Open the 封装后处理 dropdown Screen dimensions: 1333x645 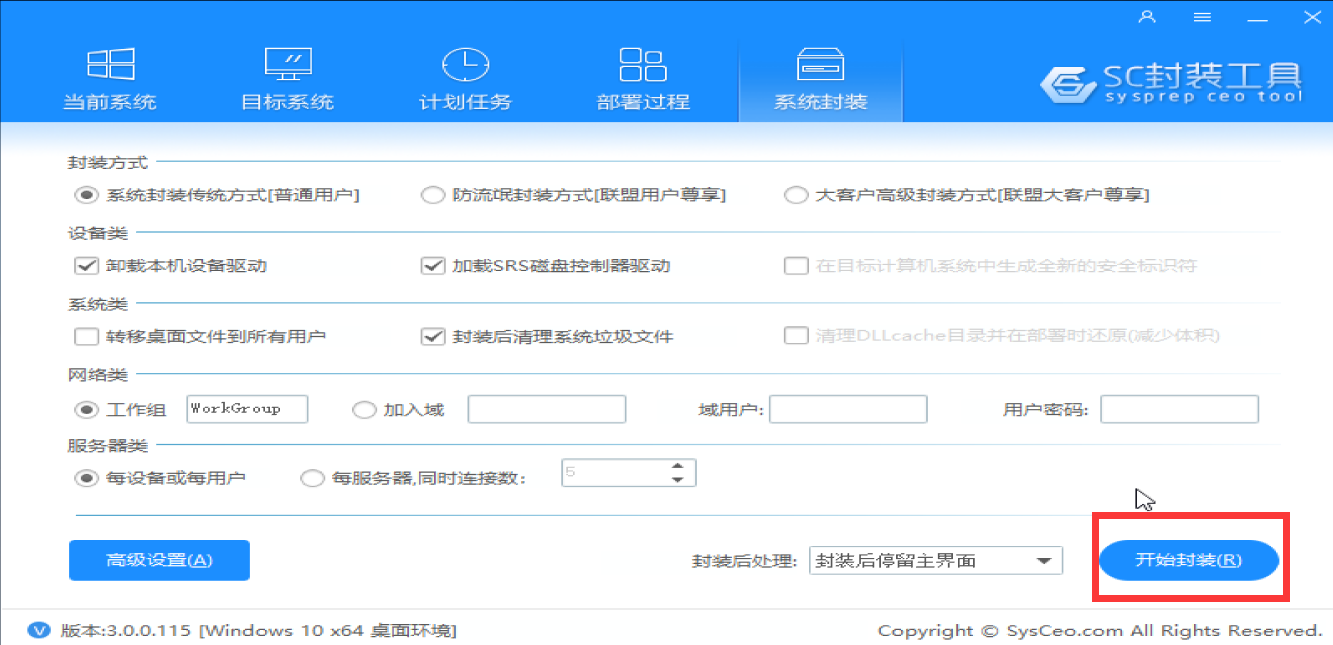click(935, 560)
